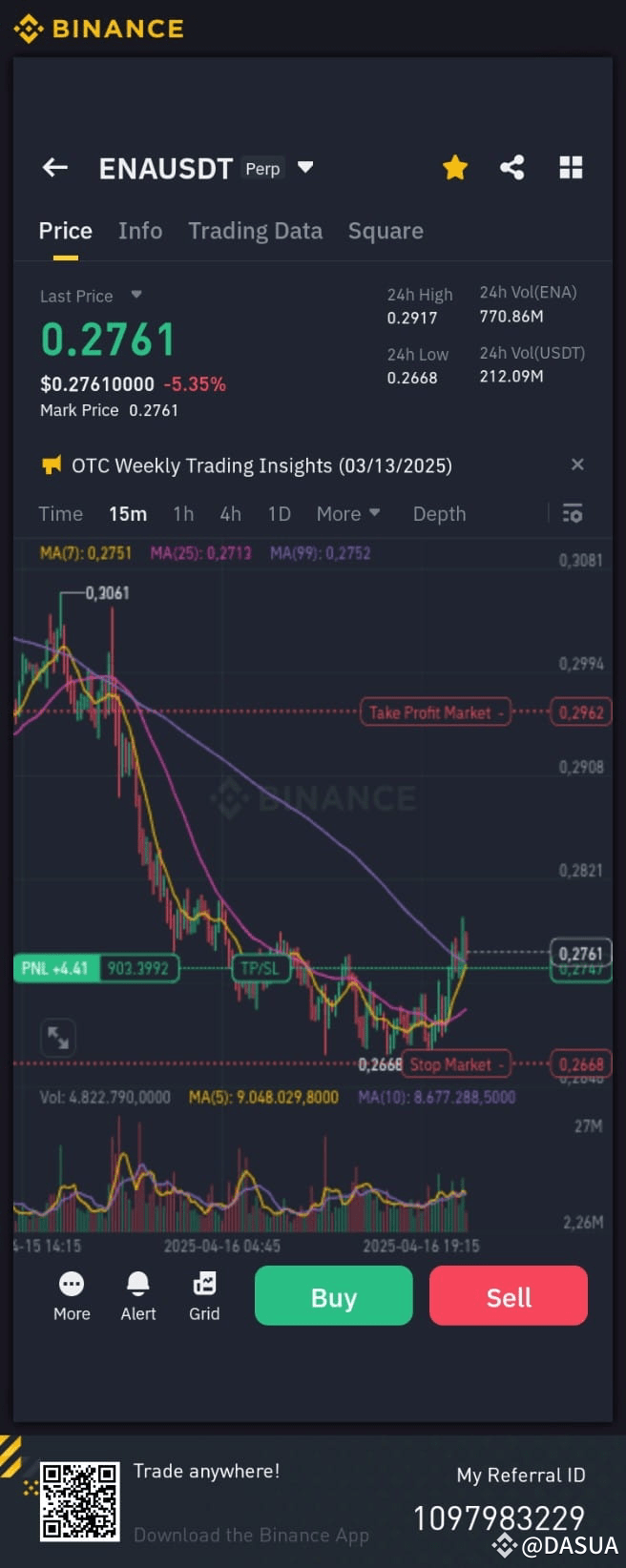Click the referral ID 1097983229
This screenshot has height=1568, width=626.
click(499, 1517)
